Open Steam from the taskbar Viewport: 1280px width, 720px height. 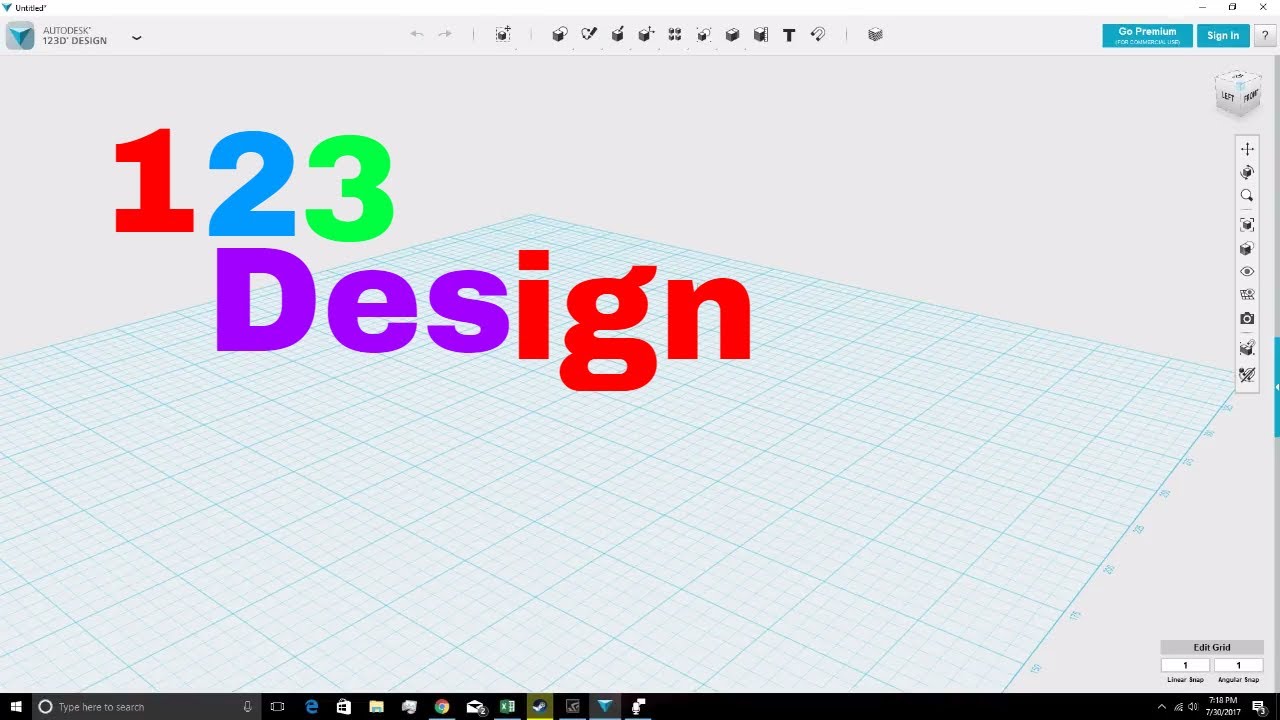[x=540, y=707]
